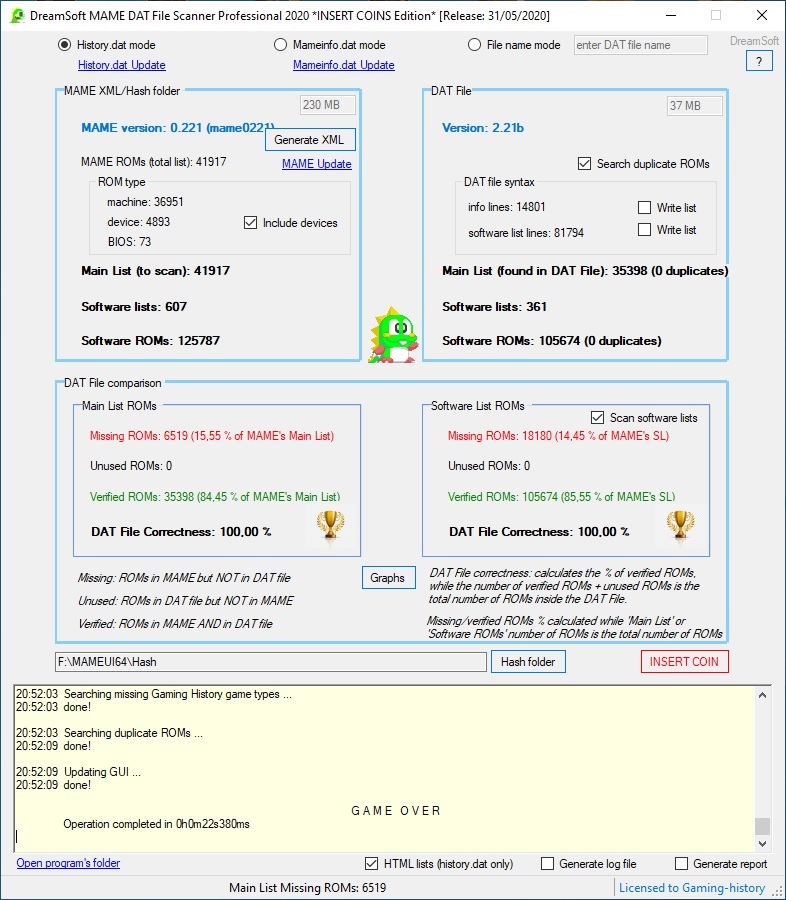Click 'Operation completed in 0h0m22s380ms' log line
This screenshot has height=900, width=786.
(x=156, y=824)
